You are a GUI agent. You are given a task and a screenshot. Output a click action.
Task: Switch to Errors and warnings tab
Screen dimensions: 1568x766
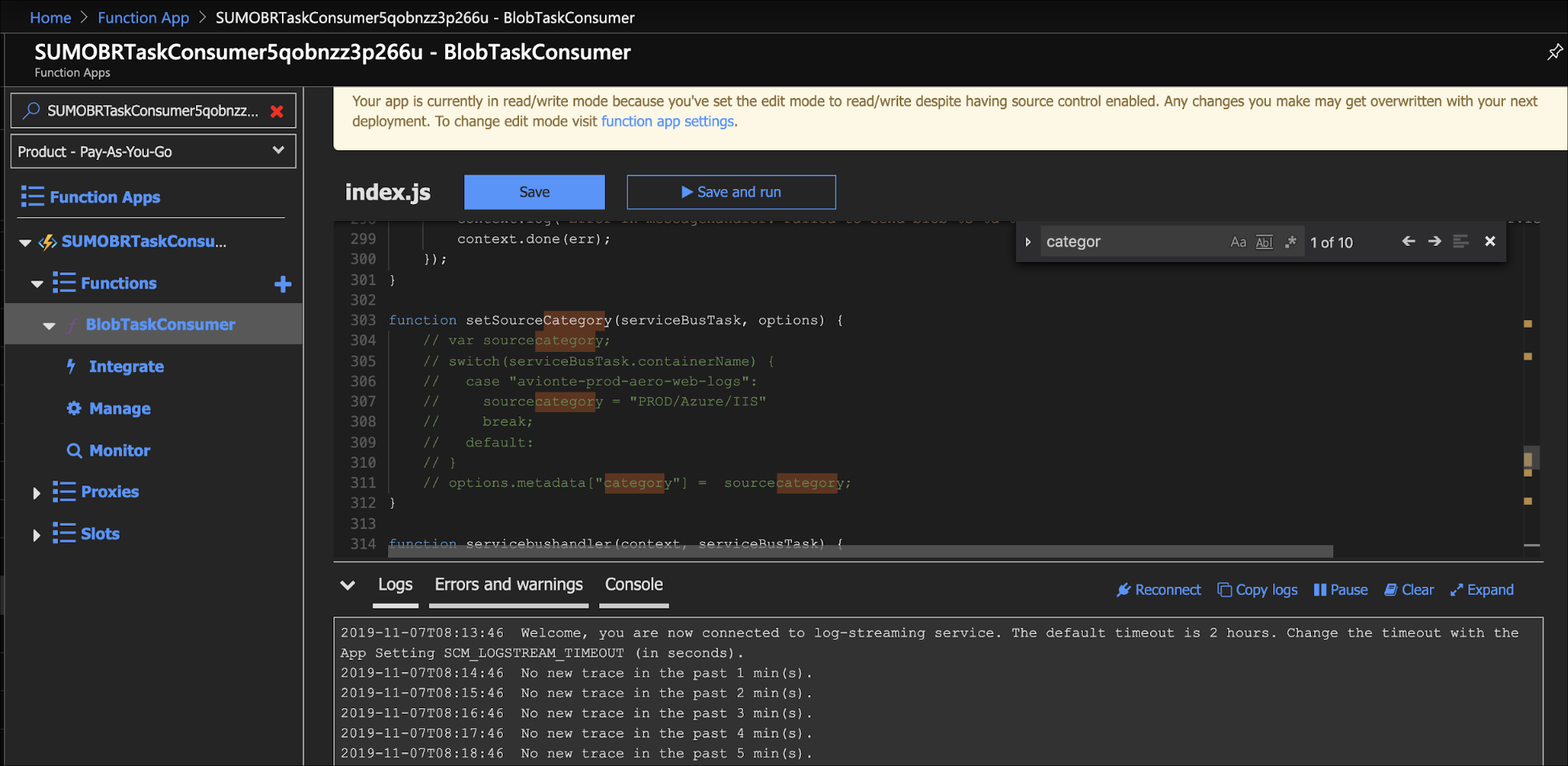(x=508, y=585)
